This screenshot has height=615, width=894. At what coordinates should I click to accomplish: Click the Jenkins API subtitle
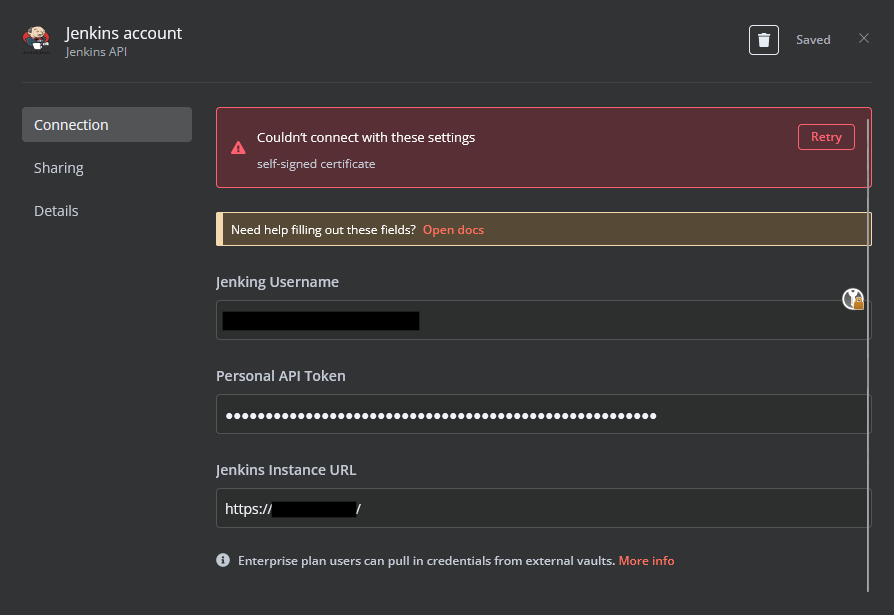[x=96, y=52]
